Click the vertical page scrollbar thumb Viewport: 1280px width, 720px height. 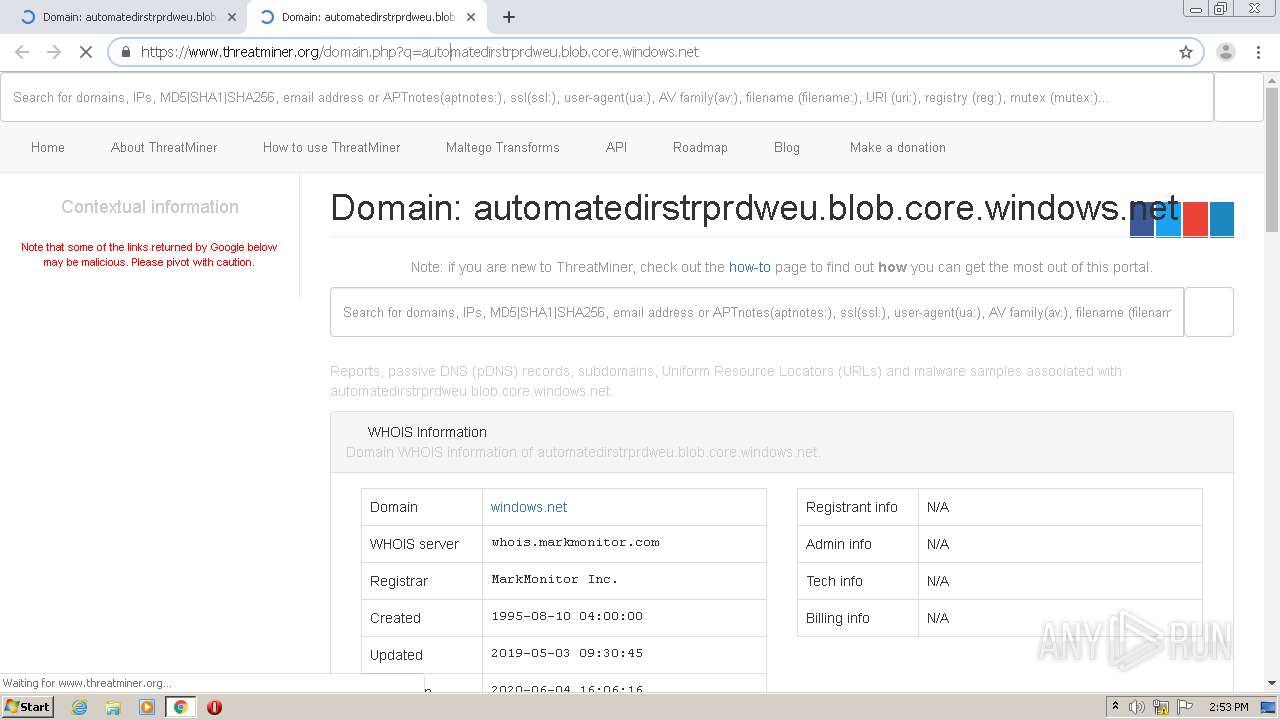(1272, 160)
